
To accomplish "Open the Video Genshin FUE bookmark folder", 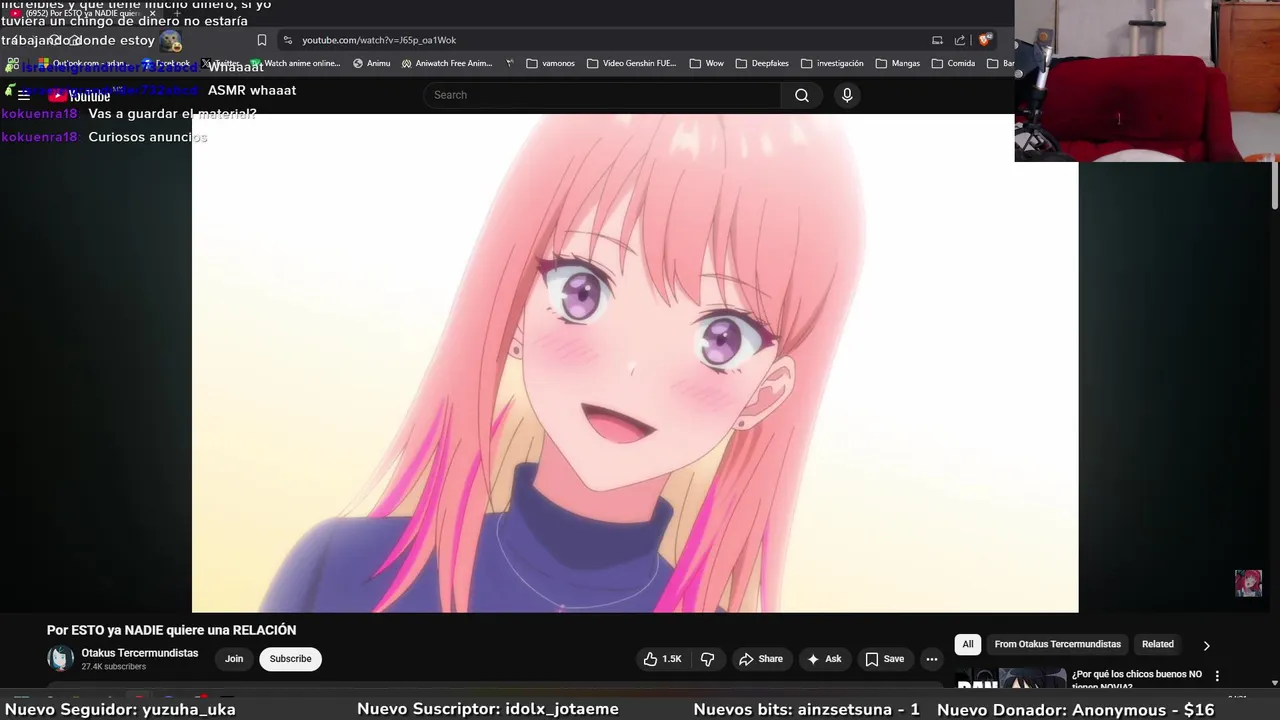I will [632, 63].
